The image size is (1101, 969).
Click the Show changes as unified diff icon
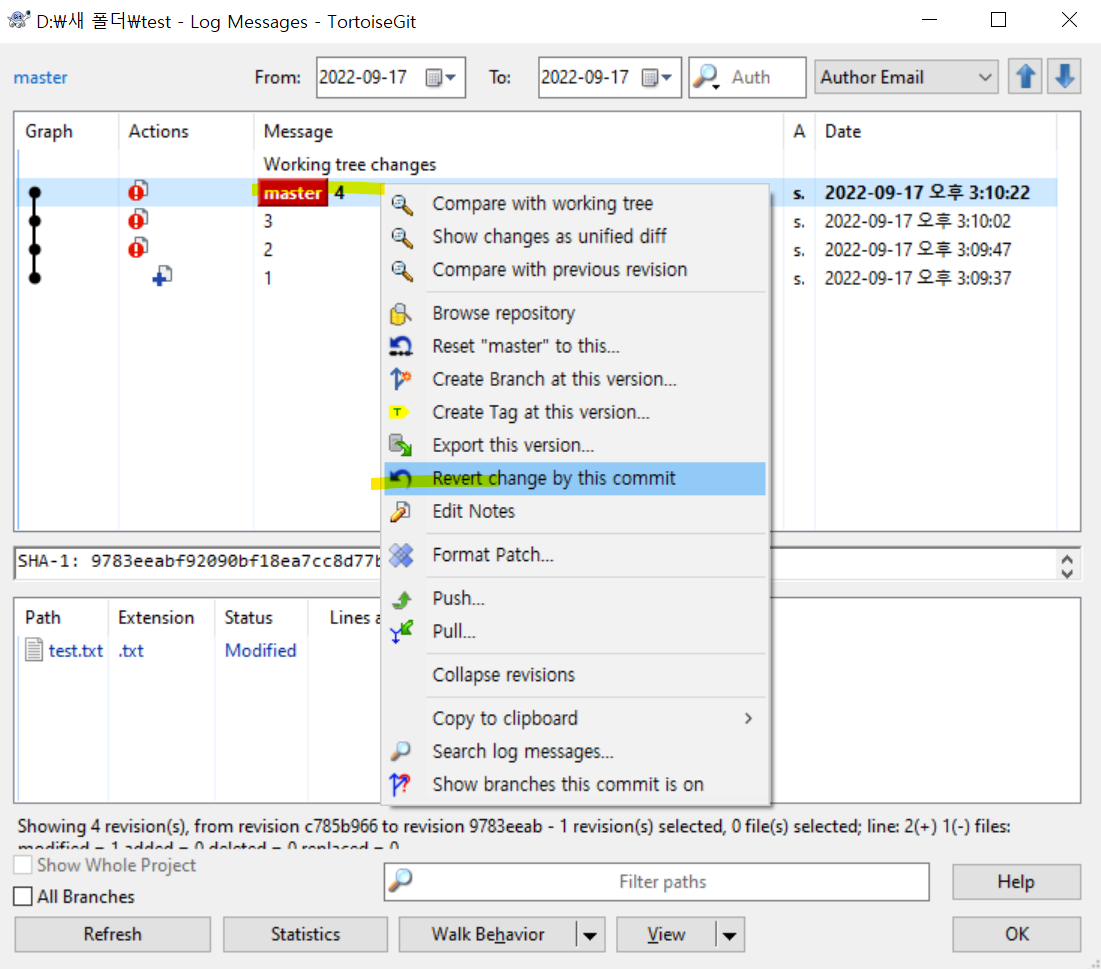pos(402,237)
